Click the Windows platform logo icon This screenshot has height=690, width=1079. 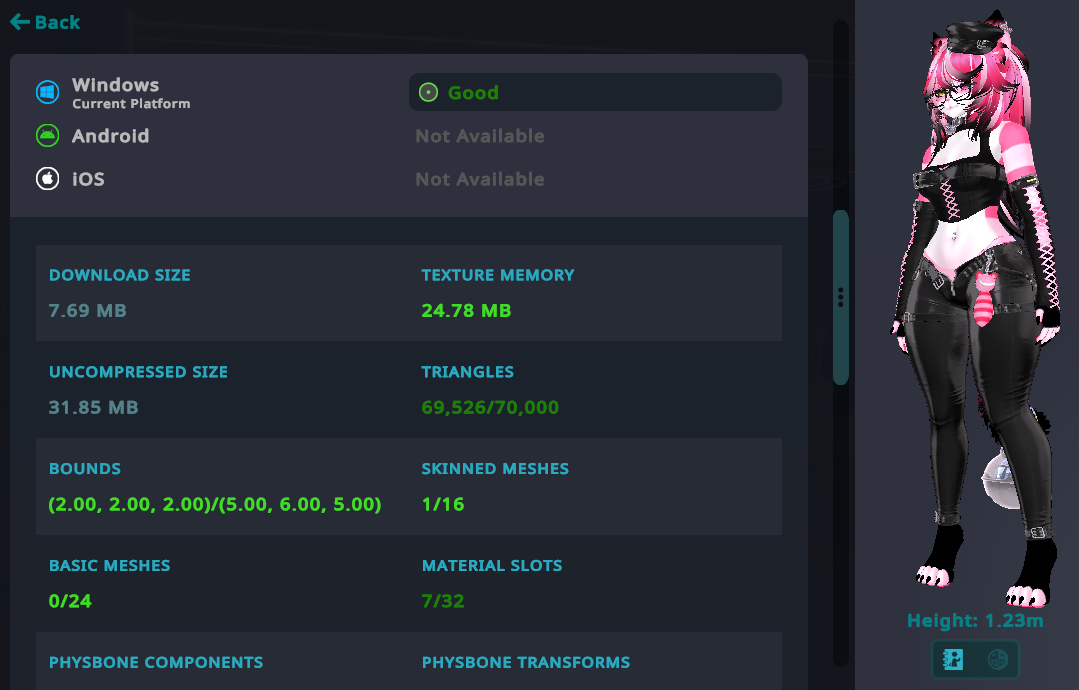(47, 92)
